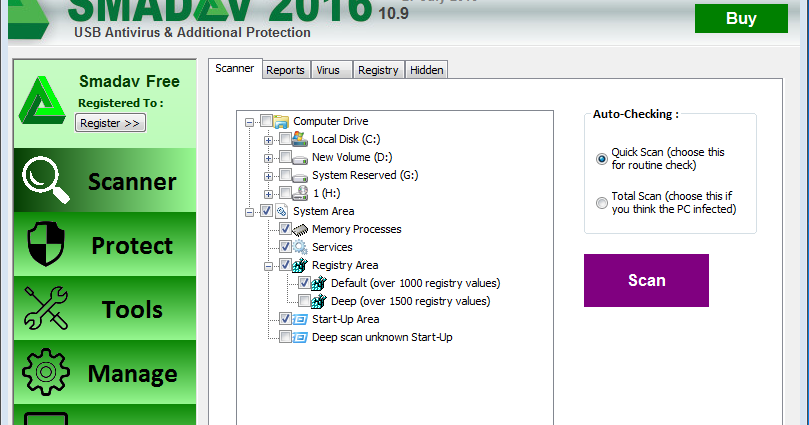Open the Hidden tab
This screenshot has height=425, width=809.
point(427,70)
